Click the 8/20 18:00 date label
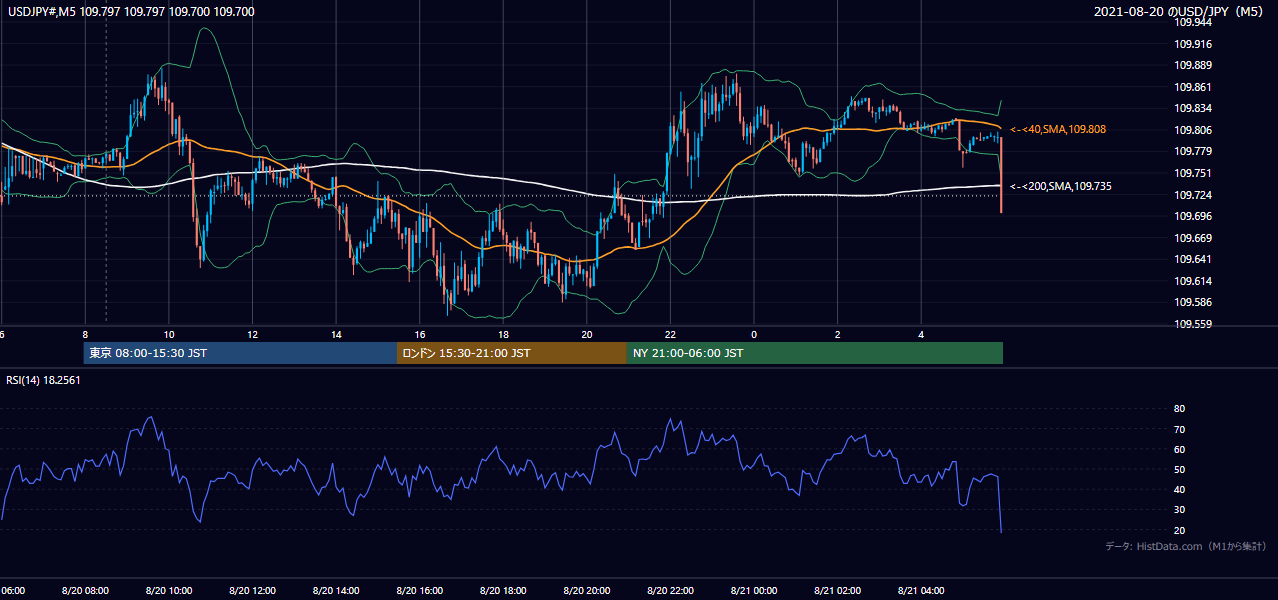Screen dimensions: 1278x600 click(503, 591)
